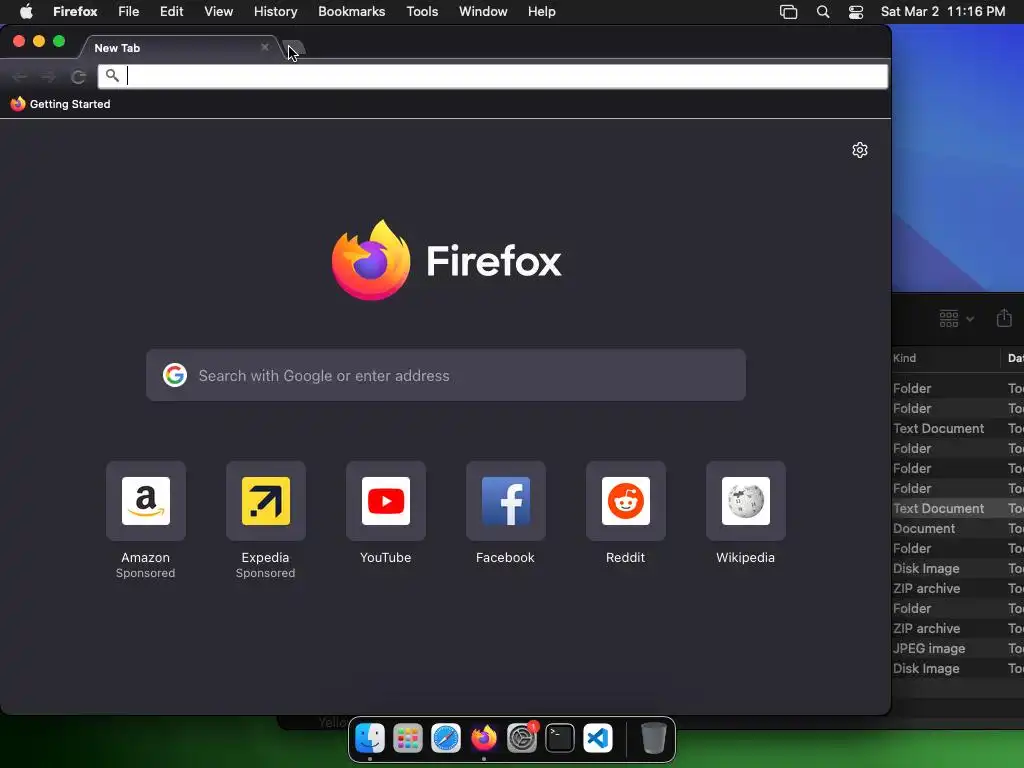
Task: Open new tab page personalize gear
Action: pyautogui.click(x=859, y=150)
